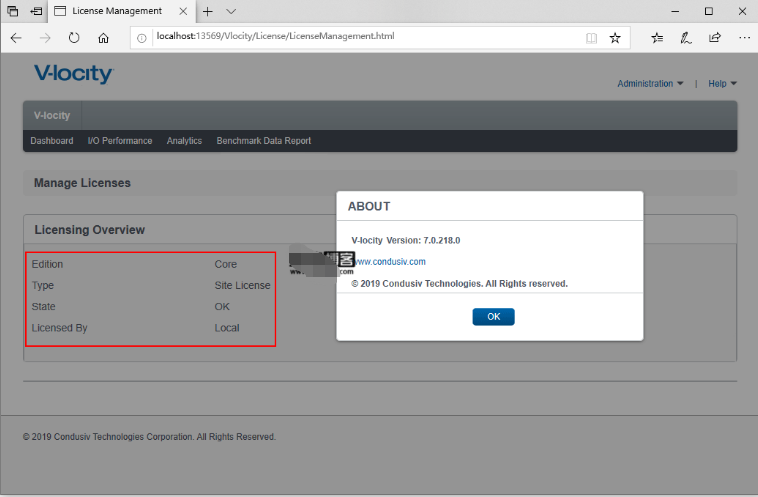758x497 pixels.
Task: Click the Local value
Action: pos(227,328)
